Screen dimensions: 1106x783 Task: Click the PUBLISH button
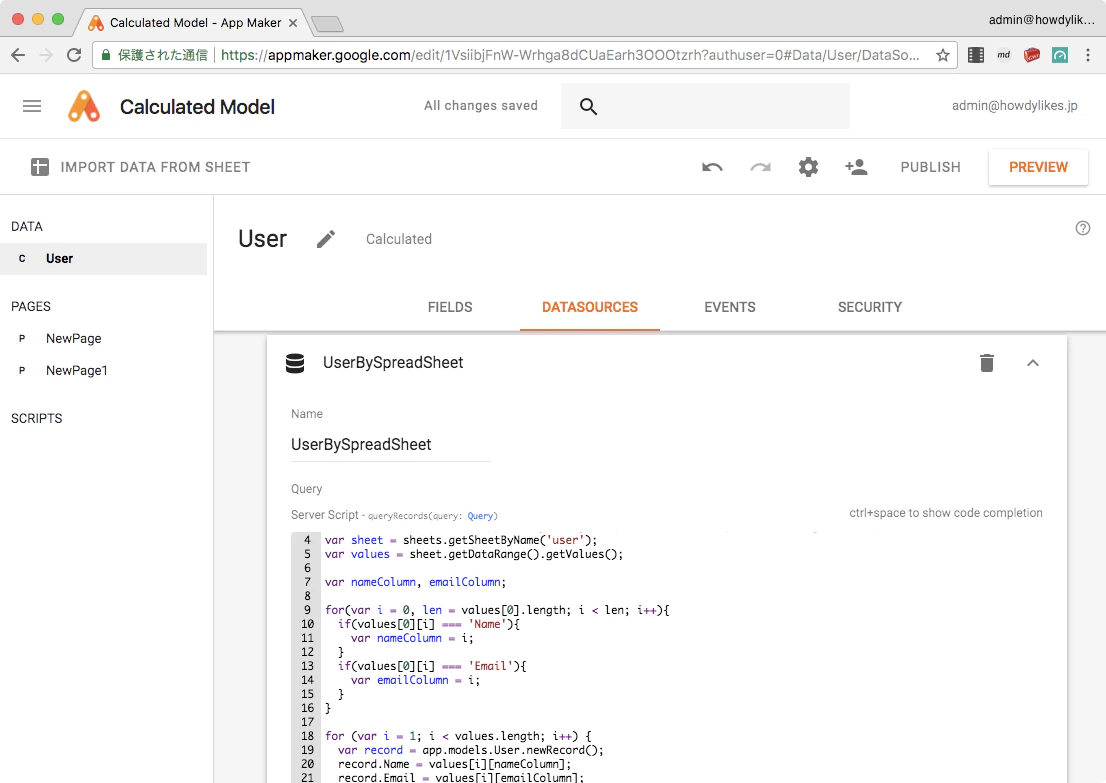pos(930,167)
